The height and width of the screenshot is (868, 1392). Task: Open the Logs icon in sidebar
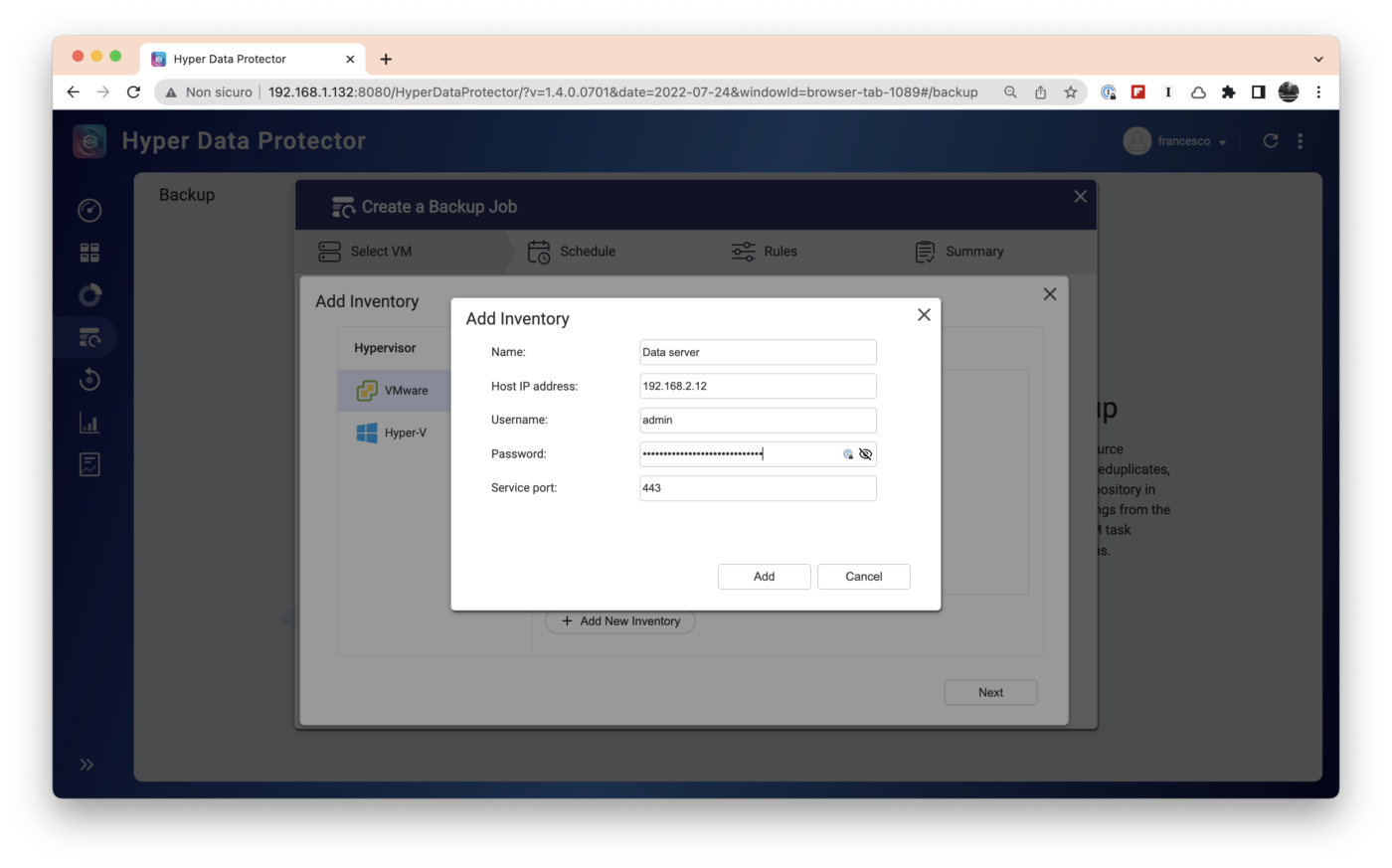pyautogui.click(x=89, y=464)
